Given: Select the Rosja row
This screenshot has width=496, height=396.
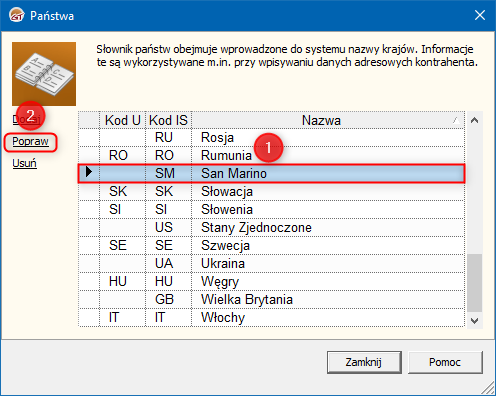Looking at the screenshot, I should 271,137.
